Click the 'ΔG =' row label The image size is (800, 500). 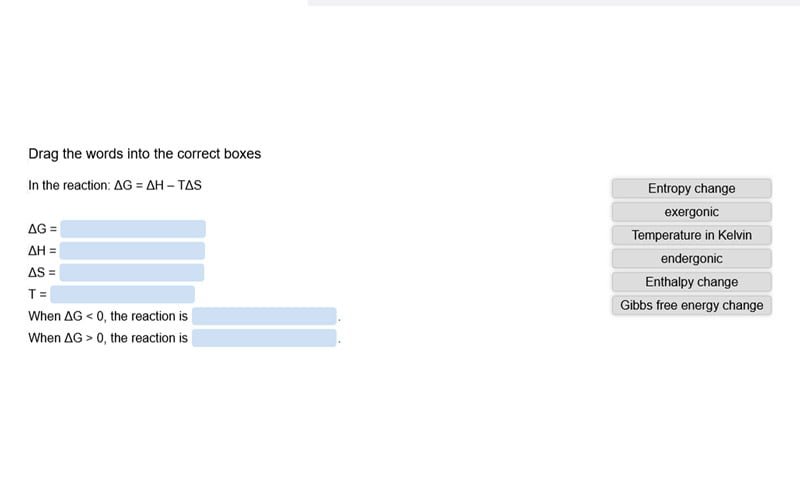(42, 229)
